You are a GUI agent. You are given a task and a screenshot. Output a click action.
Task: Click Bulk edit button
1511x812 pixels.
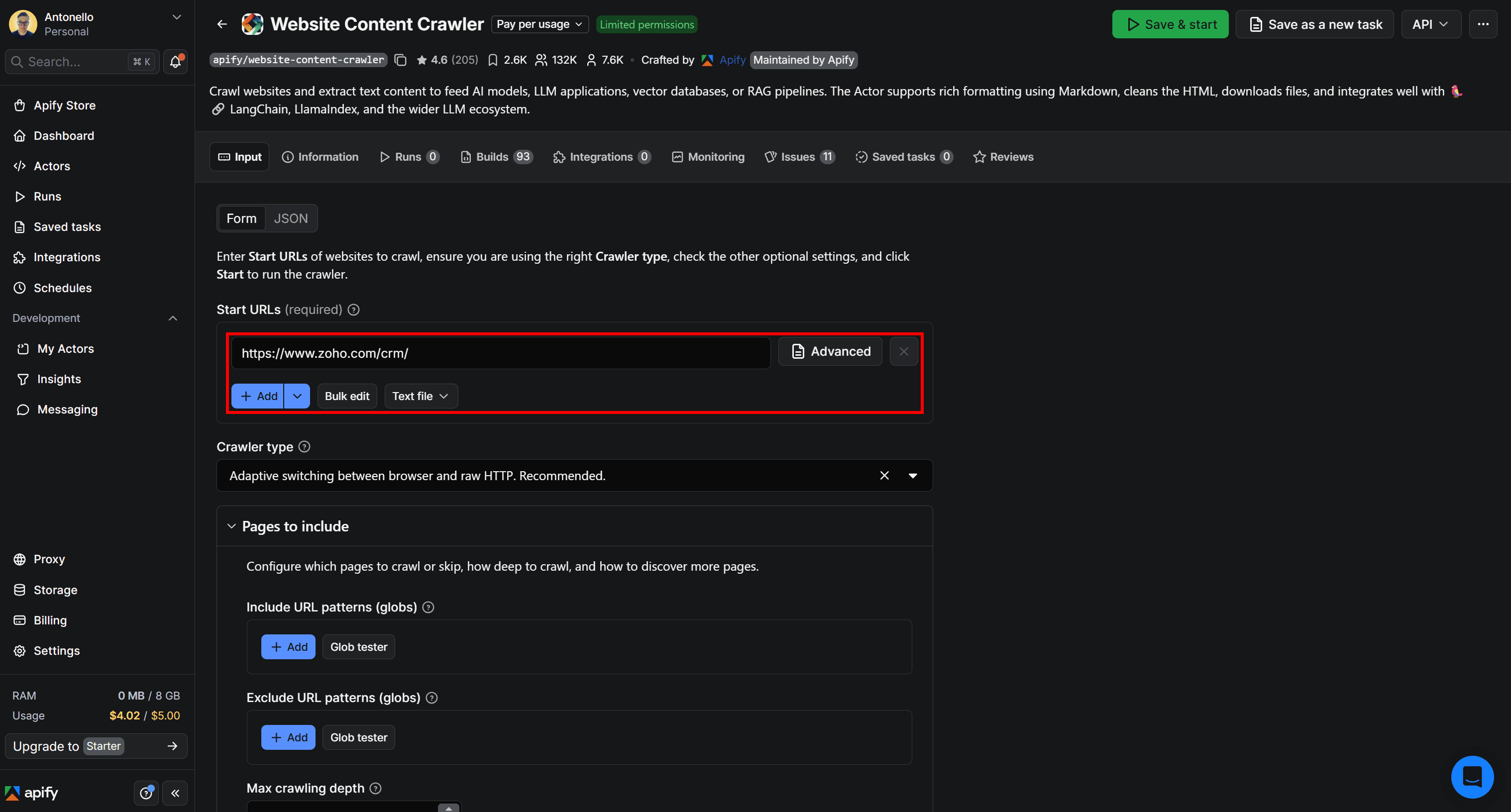pyautogui.click(x=347, y=397)
